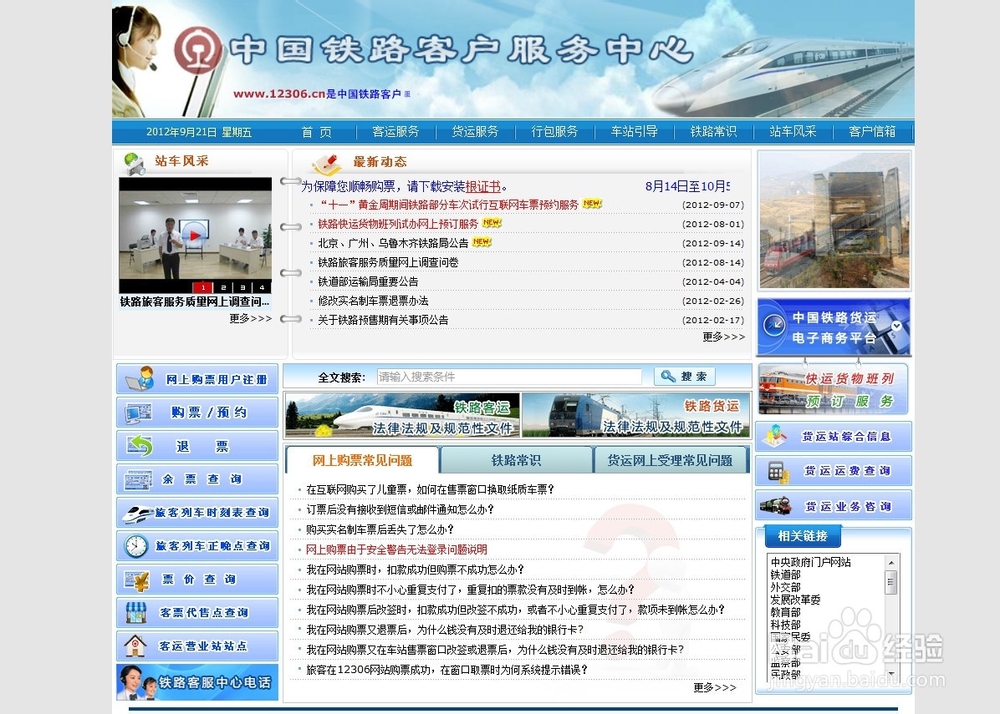Click the storefront icon for 客票代售点查询

[135, 612]
